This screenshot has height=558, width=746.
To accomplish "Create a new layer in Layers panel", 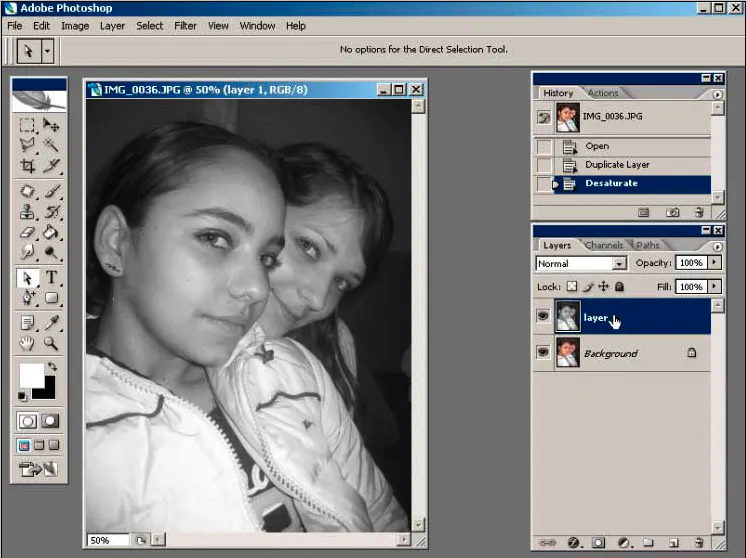I will point(673,542).
